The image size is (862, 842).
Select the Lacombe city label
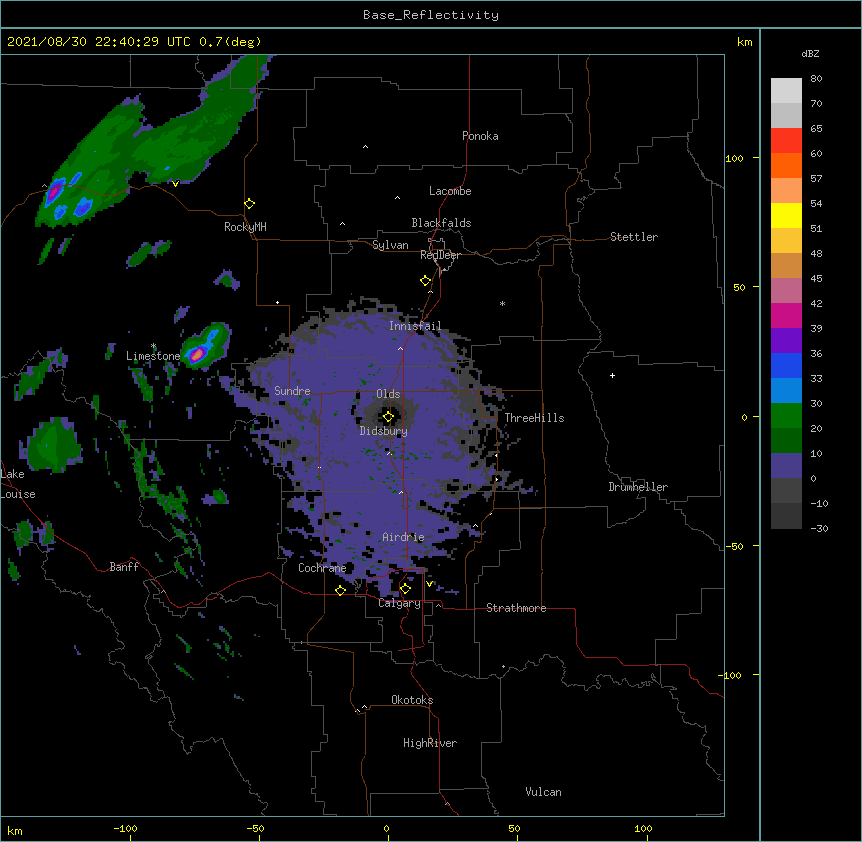point(450,191)
